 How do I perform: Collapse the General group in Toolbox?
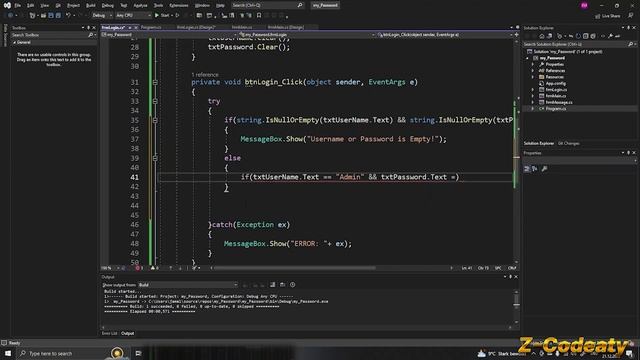(x=15, y=42)
